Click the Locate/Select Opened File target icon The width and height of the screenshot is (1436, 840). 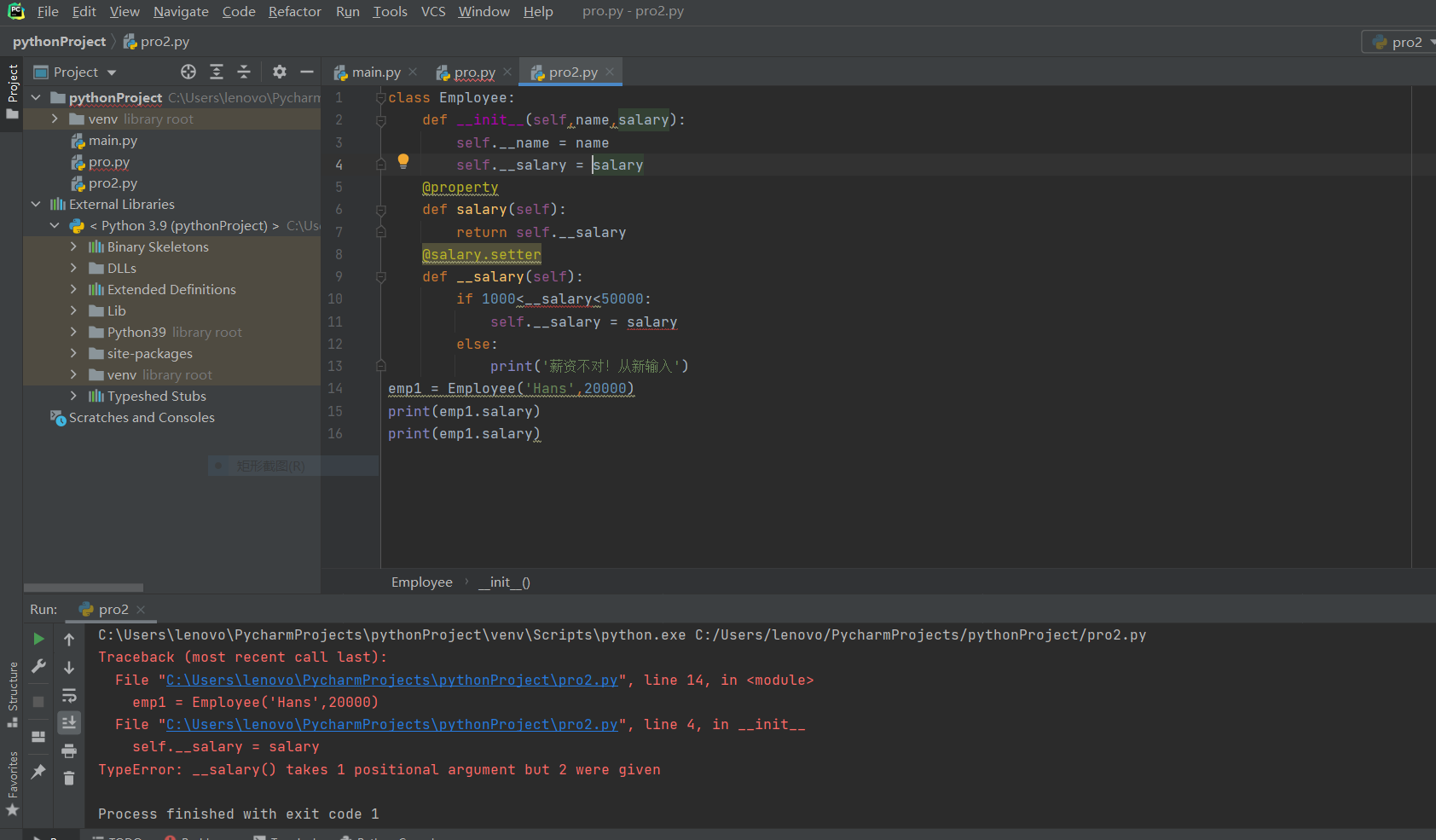(x=188, y=72)
